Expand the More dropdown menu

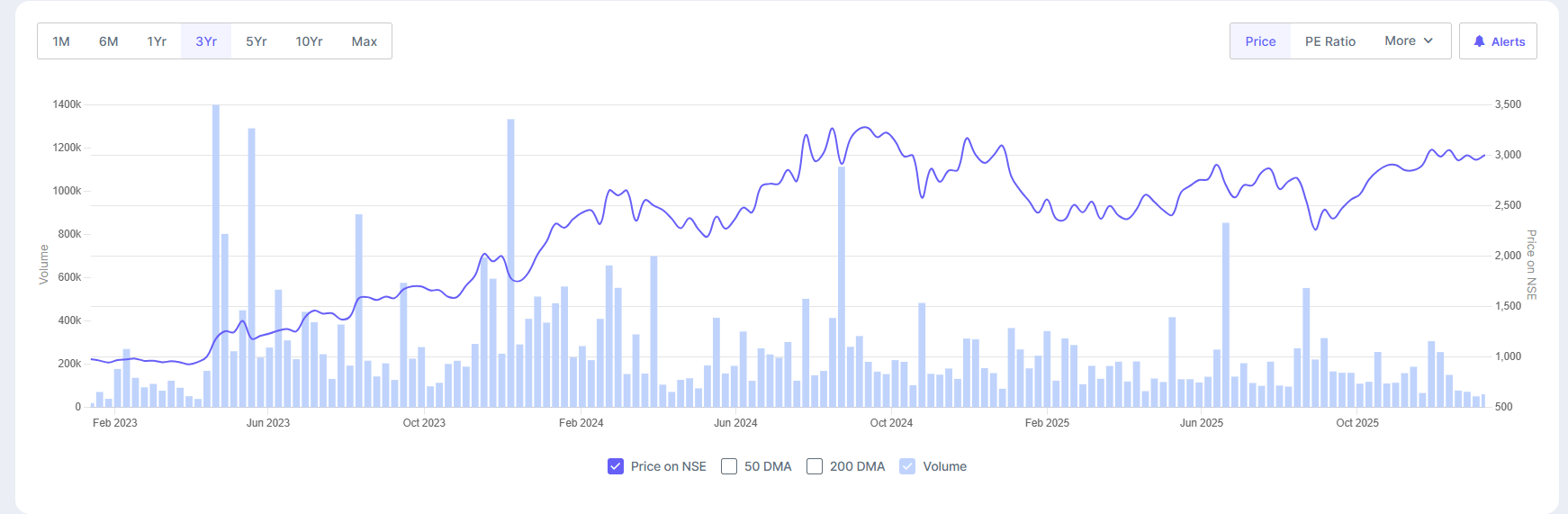point(1409,41)
